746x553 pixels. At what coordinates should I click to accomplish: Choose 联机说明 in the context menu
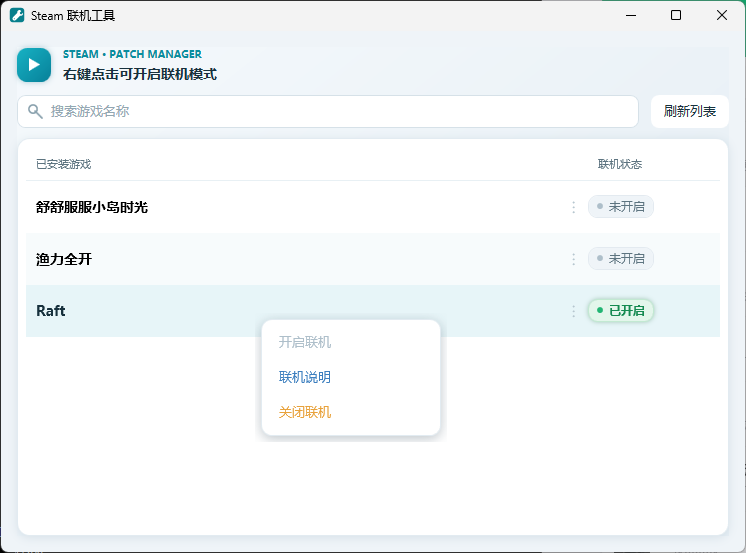304,377
